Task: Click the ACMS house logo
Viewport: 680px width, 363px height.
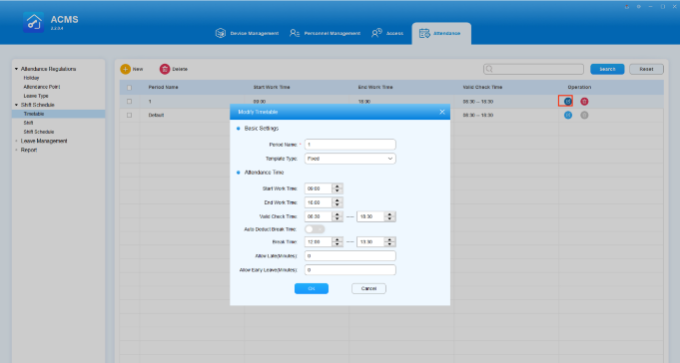Action: [33, 22]
